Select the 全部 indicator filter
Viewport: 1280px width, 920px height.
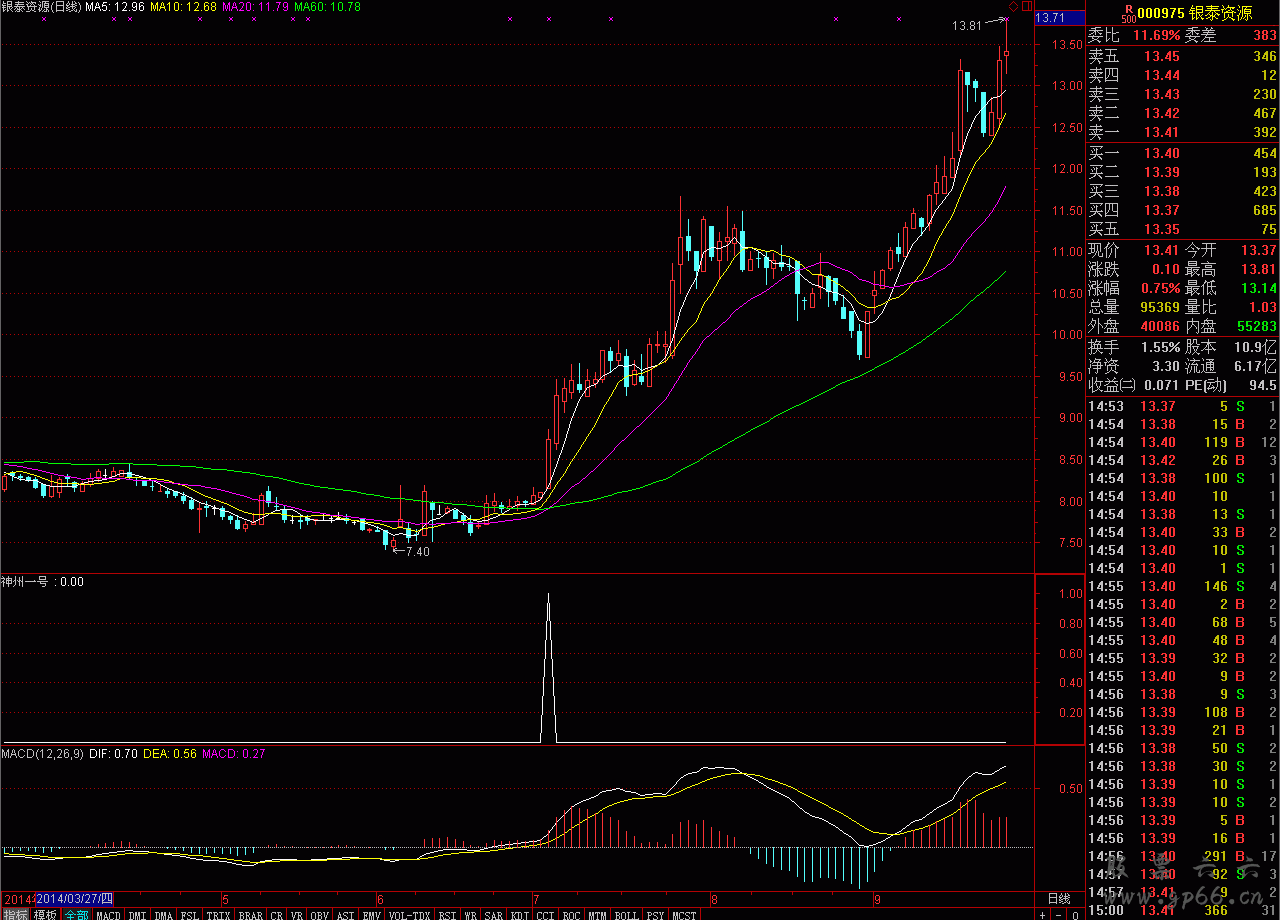[x=77, y=914]
